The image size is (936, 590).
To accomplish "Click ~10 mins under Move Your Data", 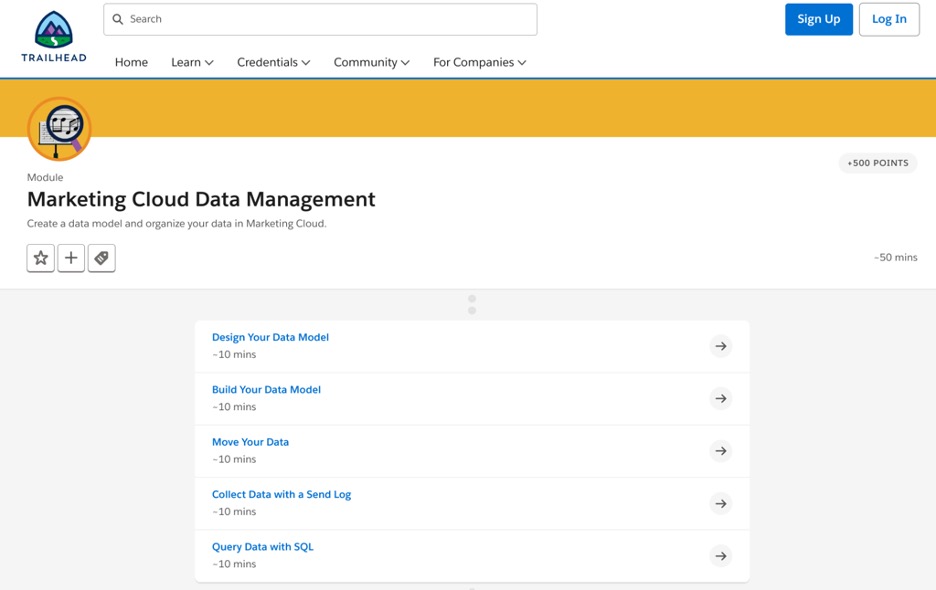I will (x=234, y=459).
